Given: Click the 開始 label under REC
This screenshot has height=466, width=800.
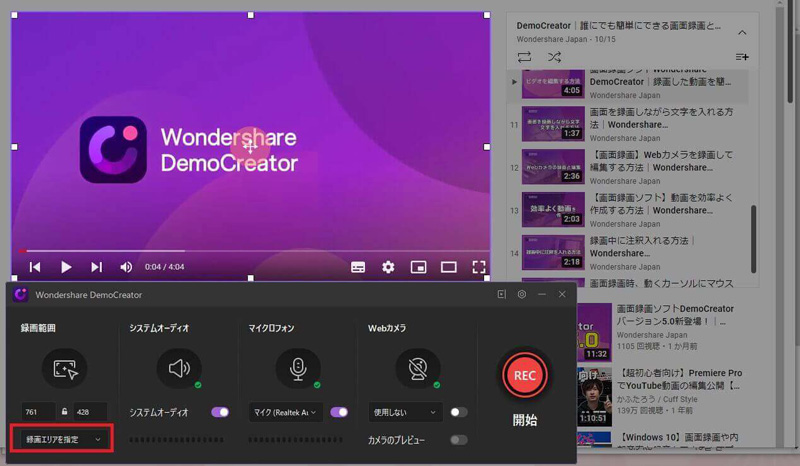Looking at the screenshot, I should click(x=524, y=420).
